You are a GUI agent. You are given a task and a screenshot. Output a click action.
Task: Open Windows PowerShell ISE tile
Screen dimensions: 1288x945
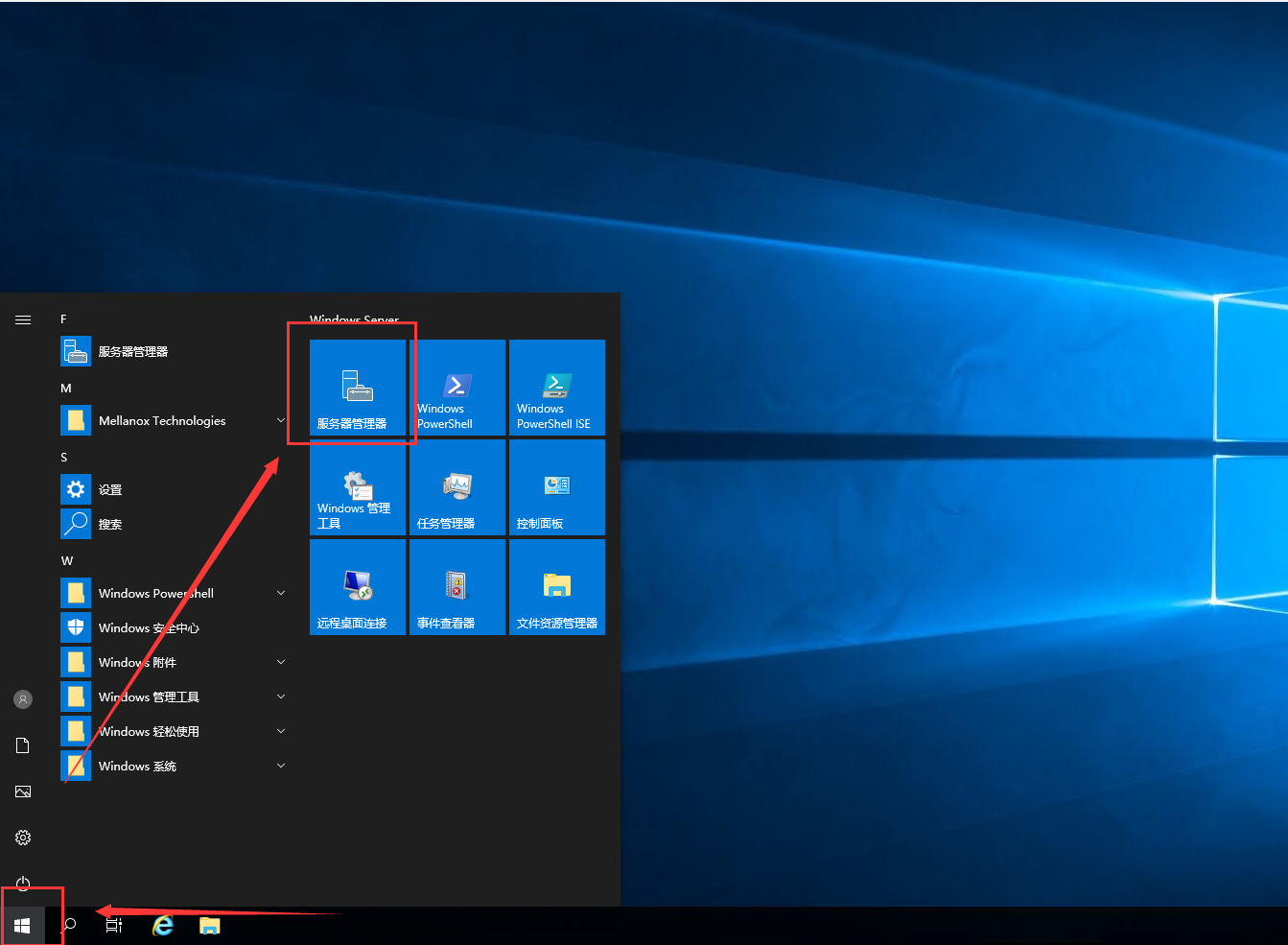[556, 388]
